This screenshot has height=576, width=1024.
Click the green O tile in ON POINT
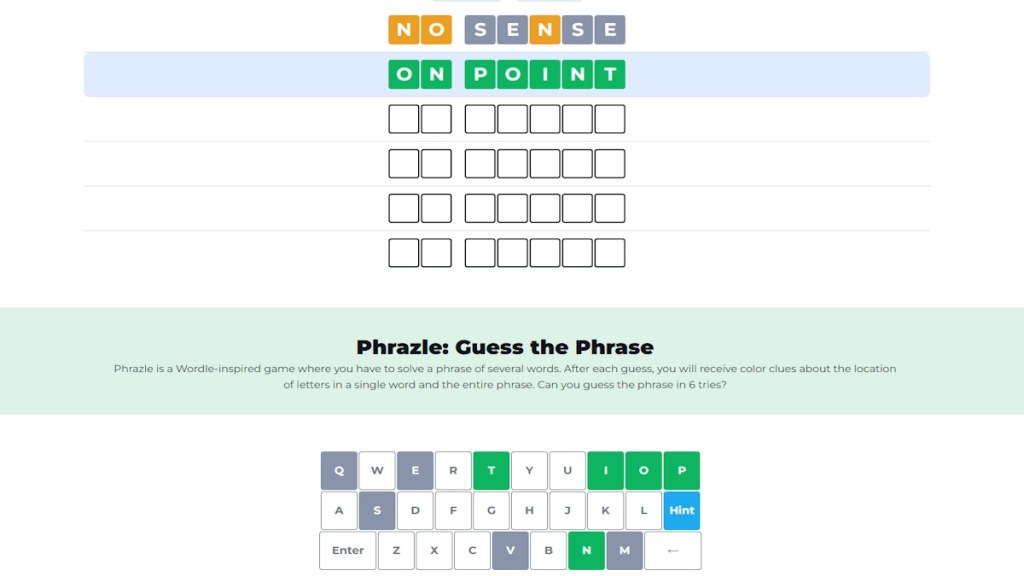coord(402,73)
